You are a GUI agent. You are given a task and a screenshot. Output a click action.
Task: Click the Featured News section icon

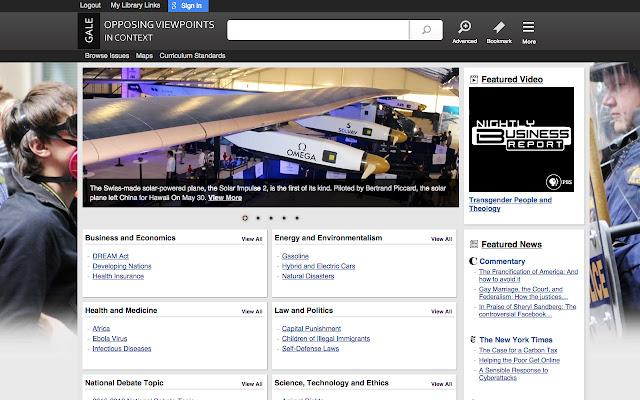(x=473, y=244)
